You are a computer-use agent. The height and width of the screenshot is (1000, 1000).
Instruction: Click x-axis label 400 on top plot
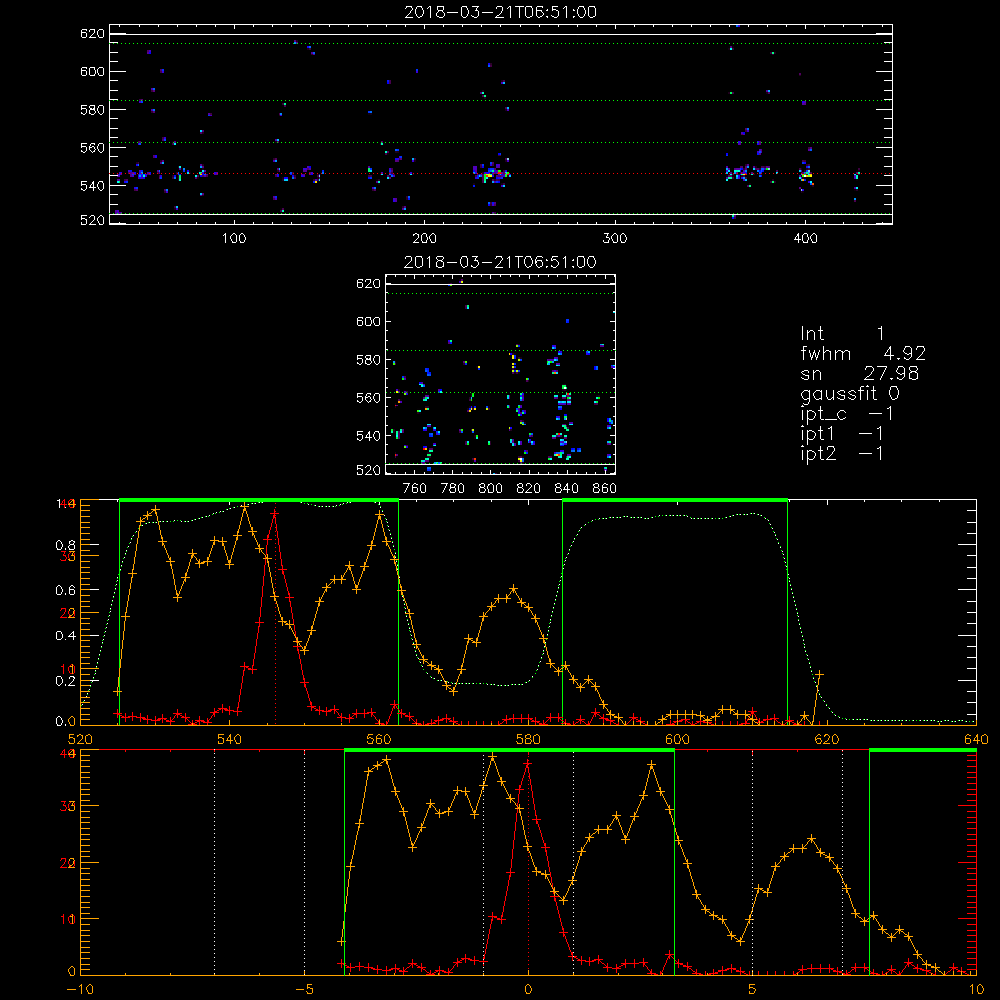coord(805,239)
